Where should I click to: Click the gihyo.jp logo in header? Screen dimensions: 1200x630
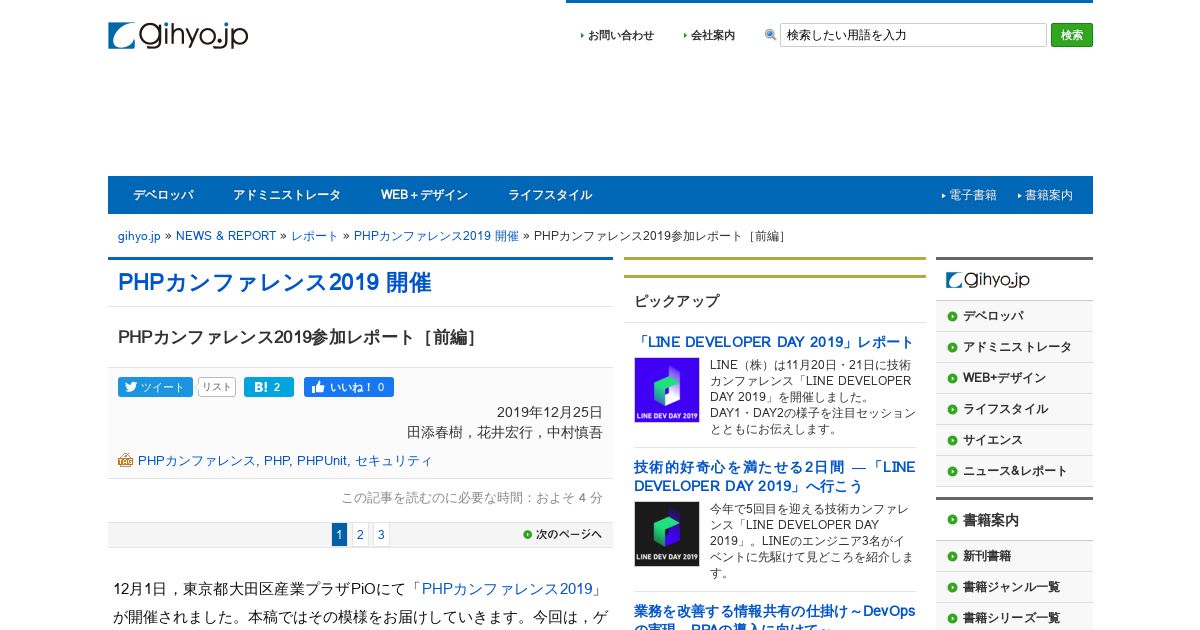click(x=178, y=35)
